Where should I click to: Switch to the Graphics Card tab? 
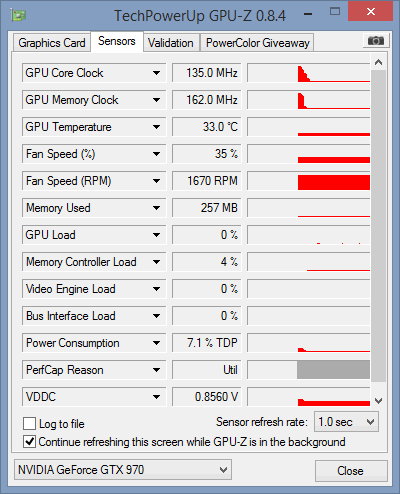click(52, 43)
